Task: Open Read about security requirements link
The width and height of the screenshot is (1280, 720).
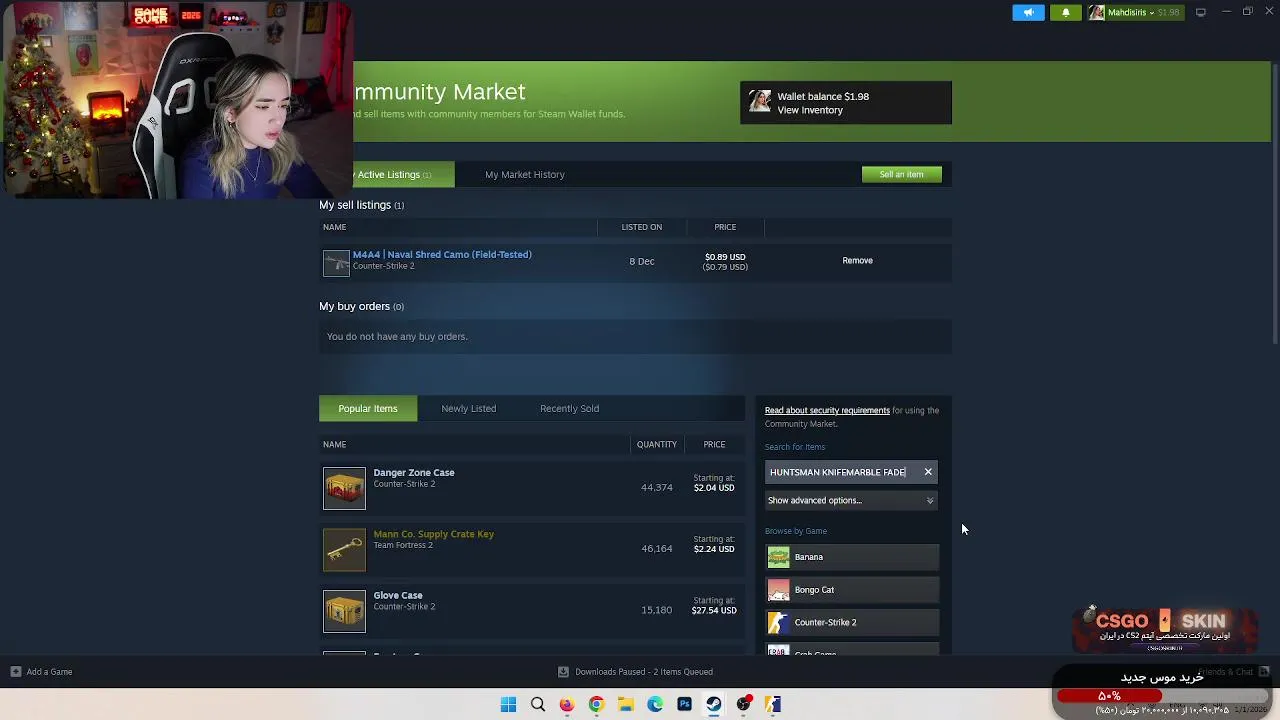Action: (827, 410)
